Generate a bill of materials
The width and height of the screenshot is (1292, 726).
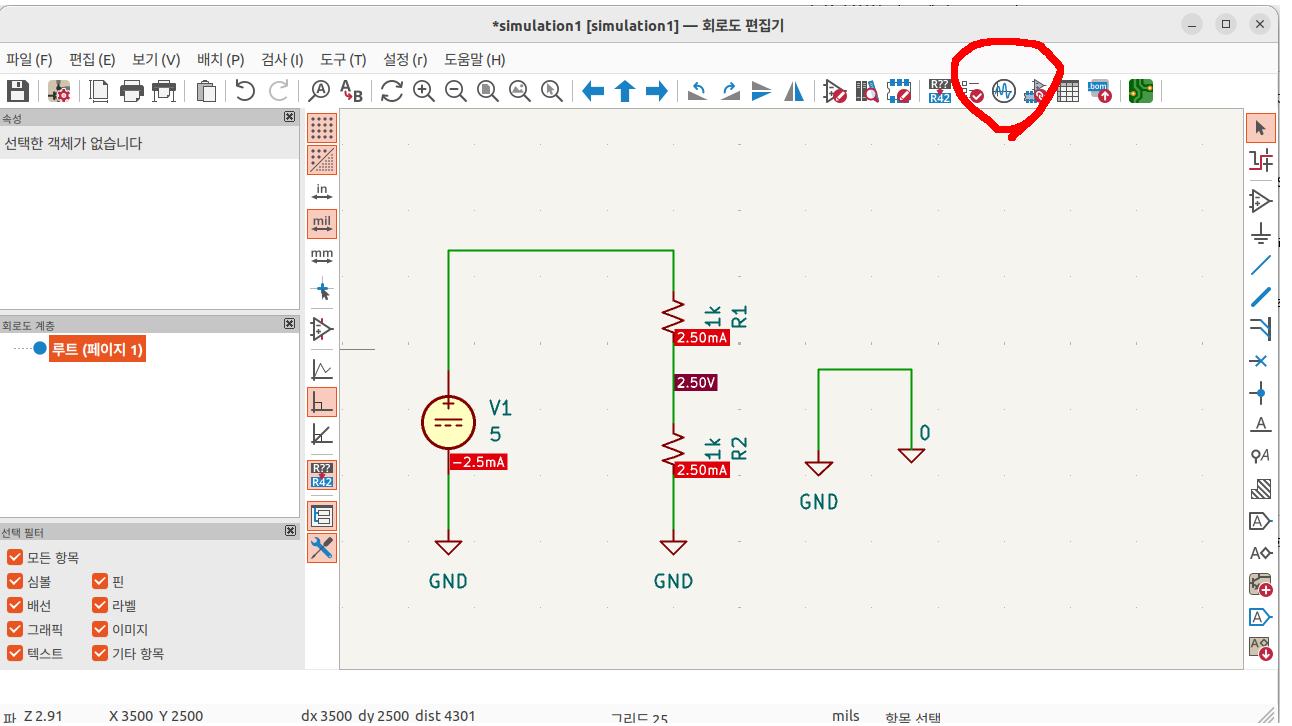point(1099,92)
